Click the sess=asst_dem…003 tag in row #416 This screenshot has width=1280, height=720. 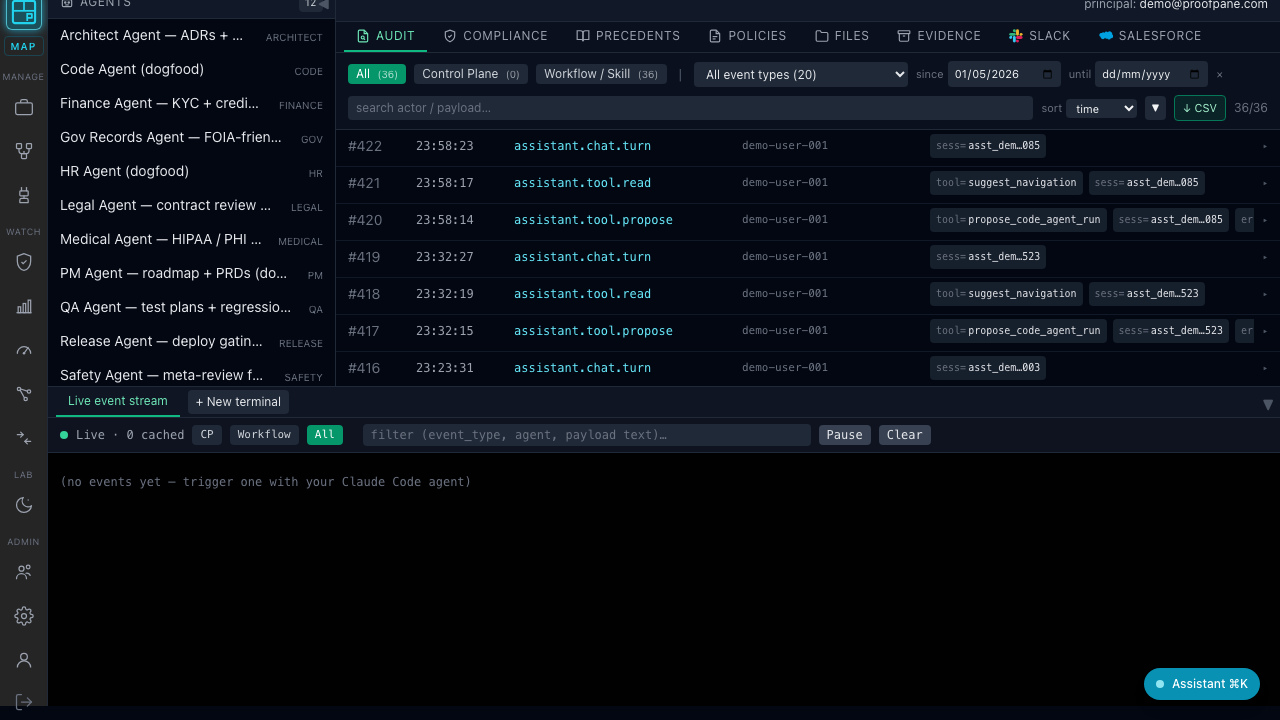pos(988,368)
